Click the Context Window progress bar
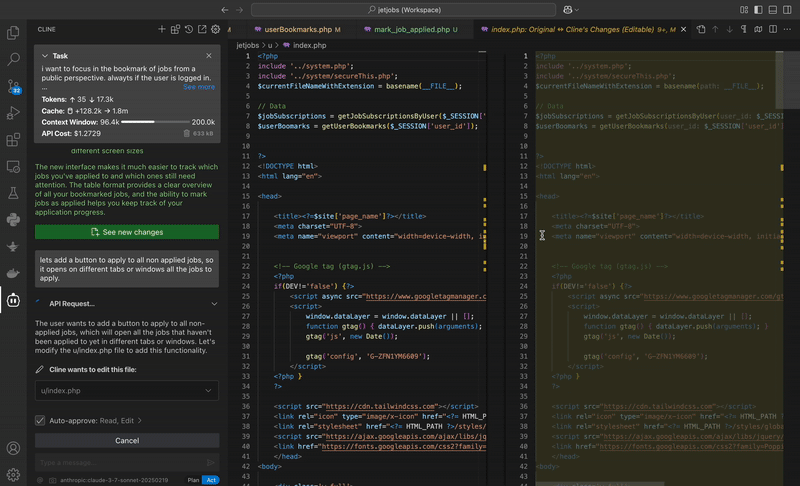The image size is (800, 486). [x=155, y=122]
